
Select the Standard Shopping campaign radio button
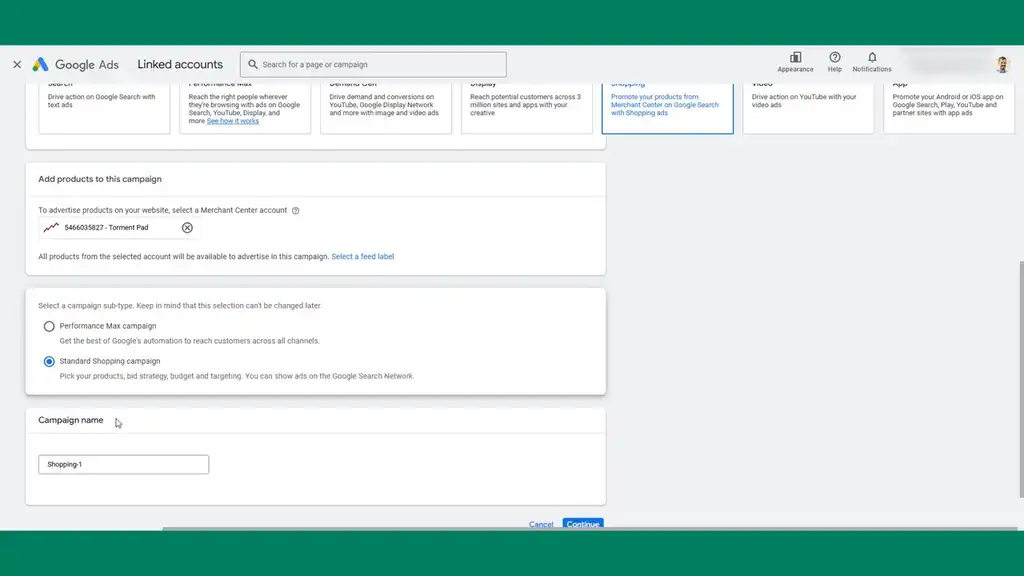click(49, 362)
